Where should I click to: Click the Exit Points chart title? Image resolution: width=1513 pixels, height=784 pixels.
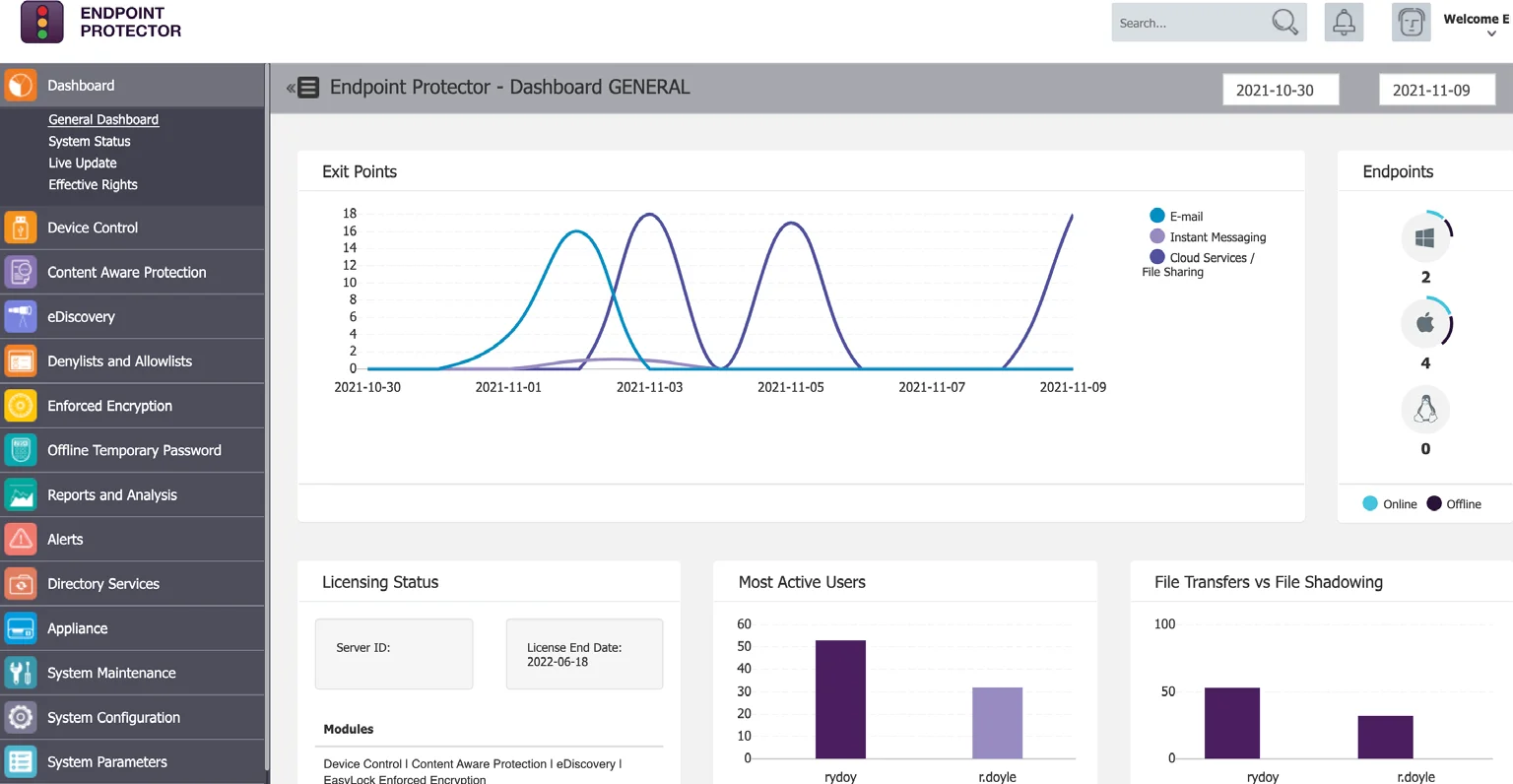tap(360, 171)
